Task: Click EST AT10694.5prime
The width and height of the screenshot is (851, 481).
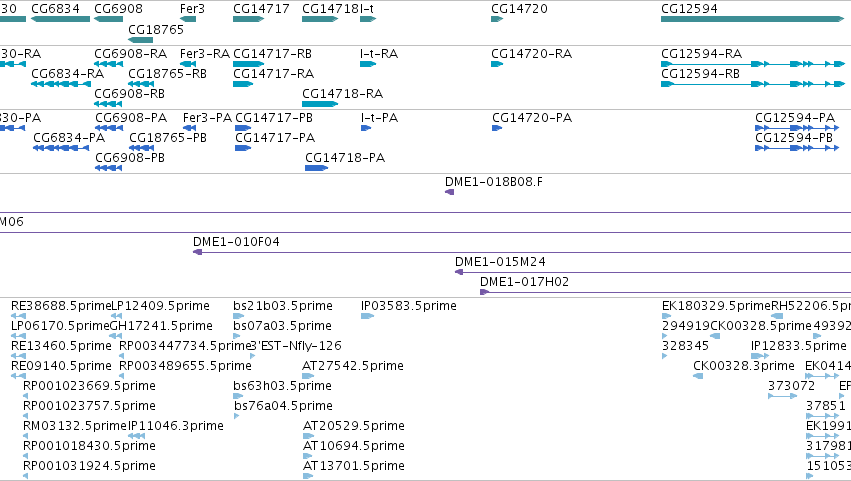Action: pos(354,447)
